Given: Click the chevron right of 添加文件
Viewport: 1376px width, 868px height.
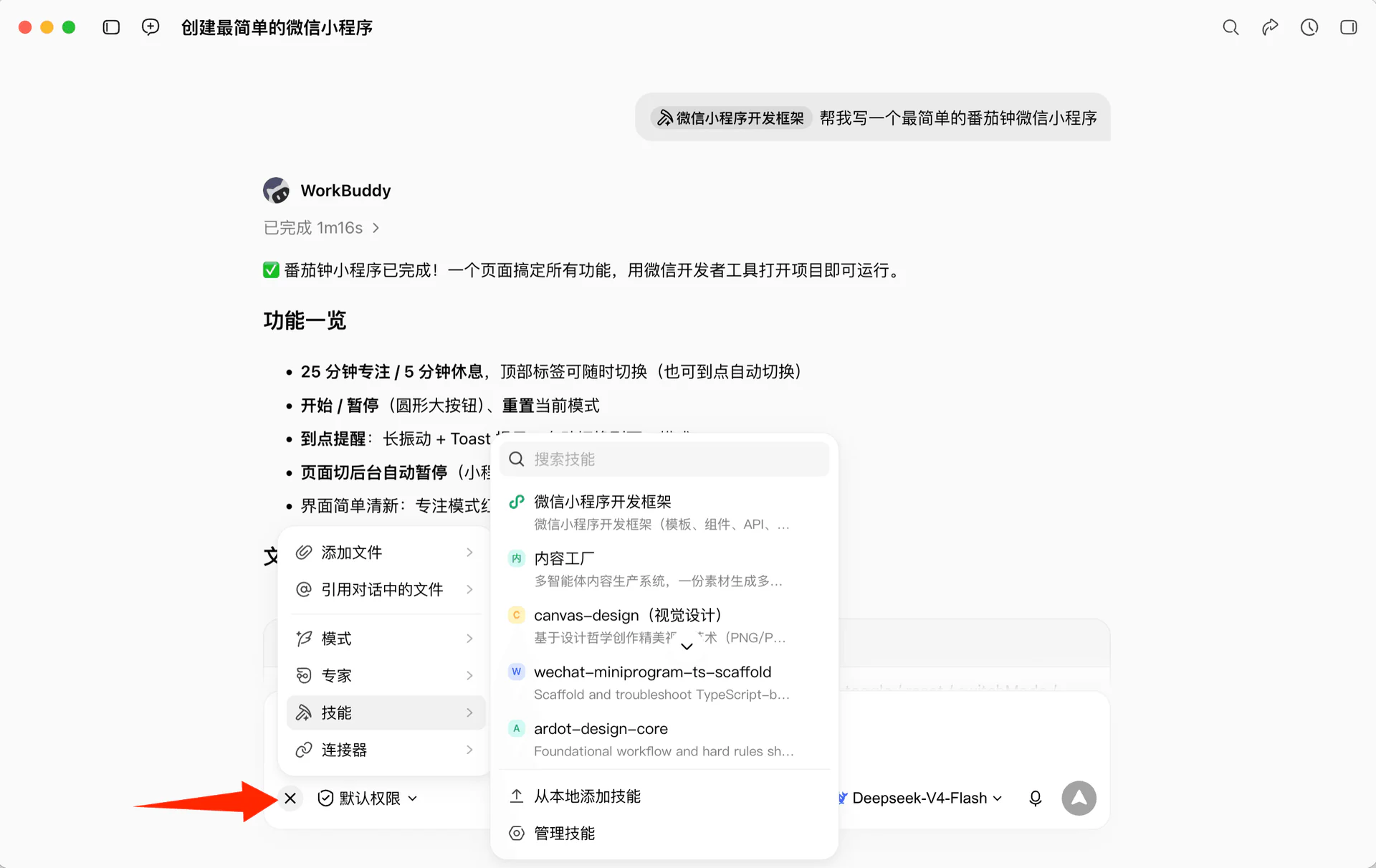Looking at the screenshot, I should point(469,552).
